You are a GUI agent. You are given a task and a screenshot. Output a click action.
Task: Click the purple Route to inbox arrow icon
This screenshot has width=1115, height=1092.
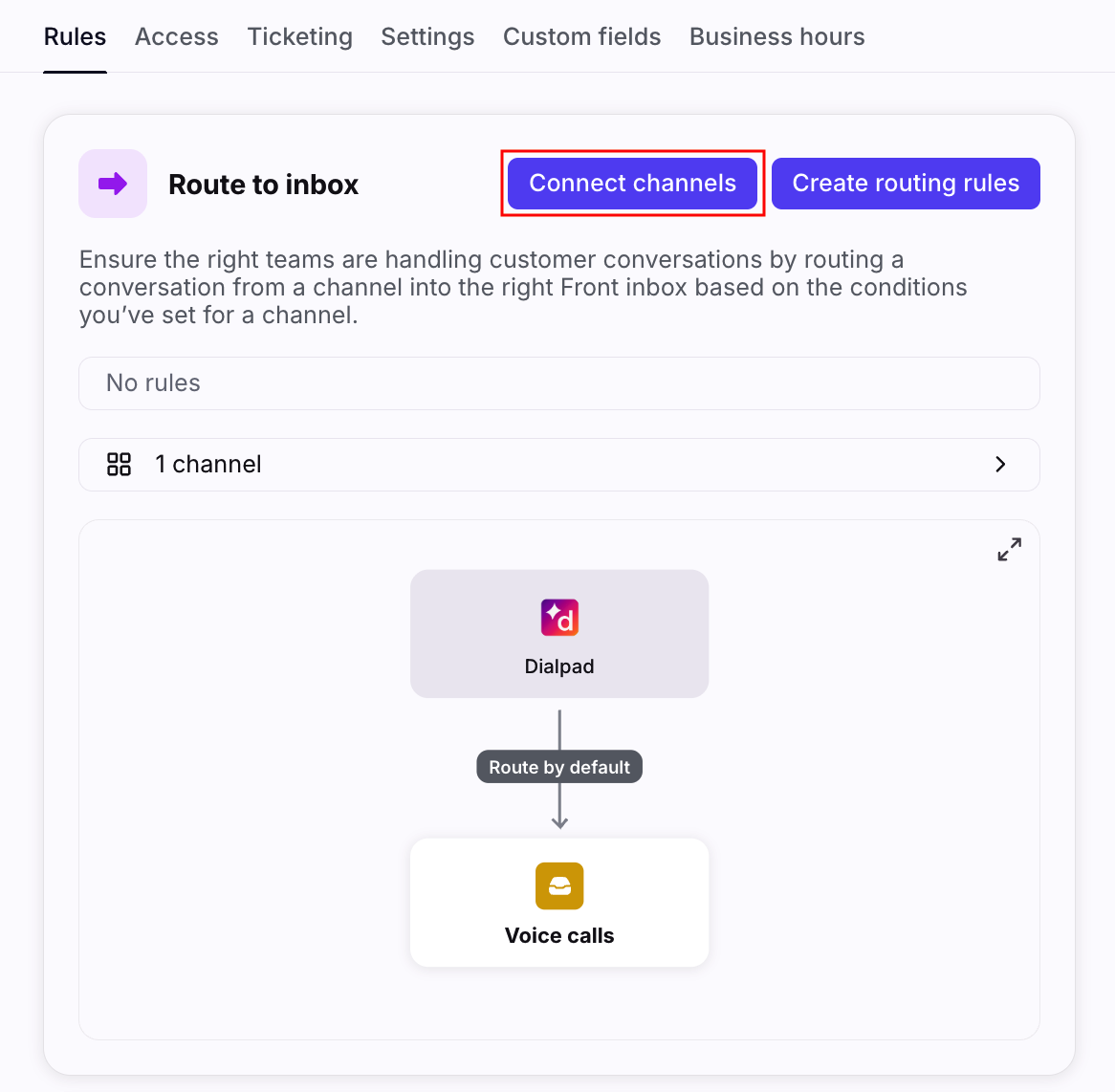pos(113,184)
